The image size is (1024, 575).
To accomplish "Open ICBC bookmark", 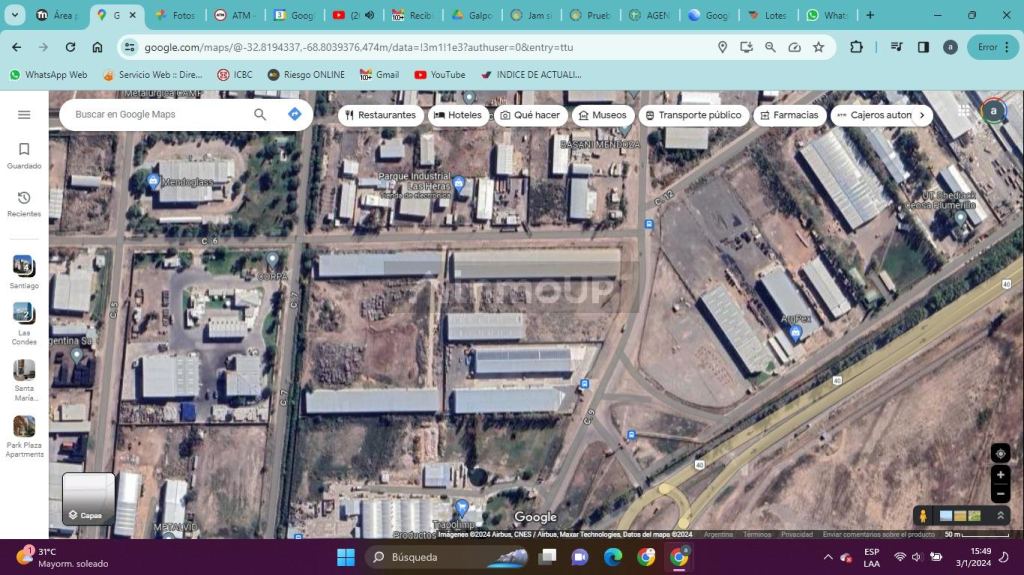I will click(234, 74).
